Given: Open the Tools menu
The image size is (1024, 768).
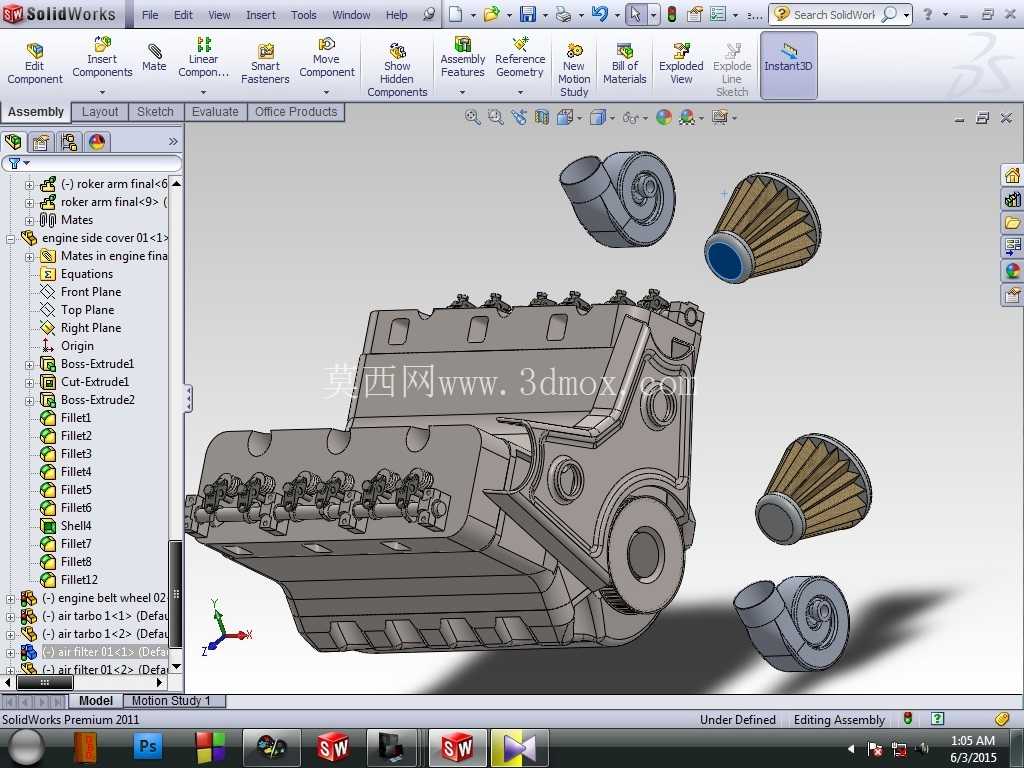Looking at the screenshot, I should tap(304, 14).
